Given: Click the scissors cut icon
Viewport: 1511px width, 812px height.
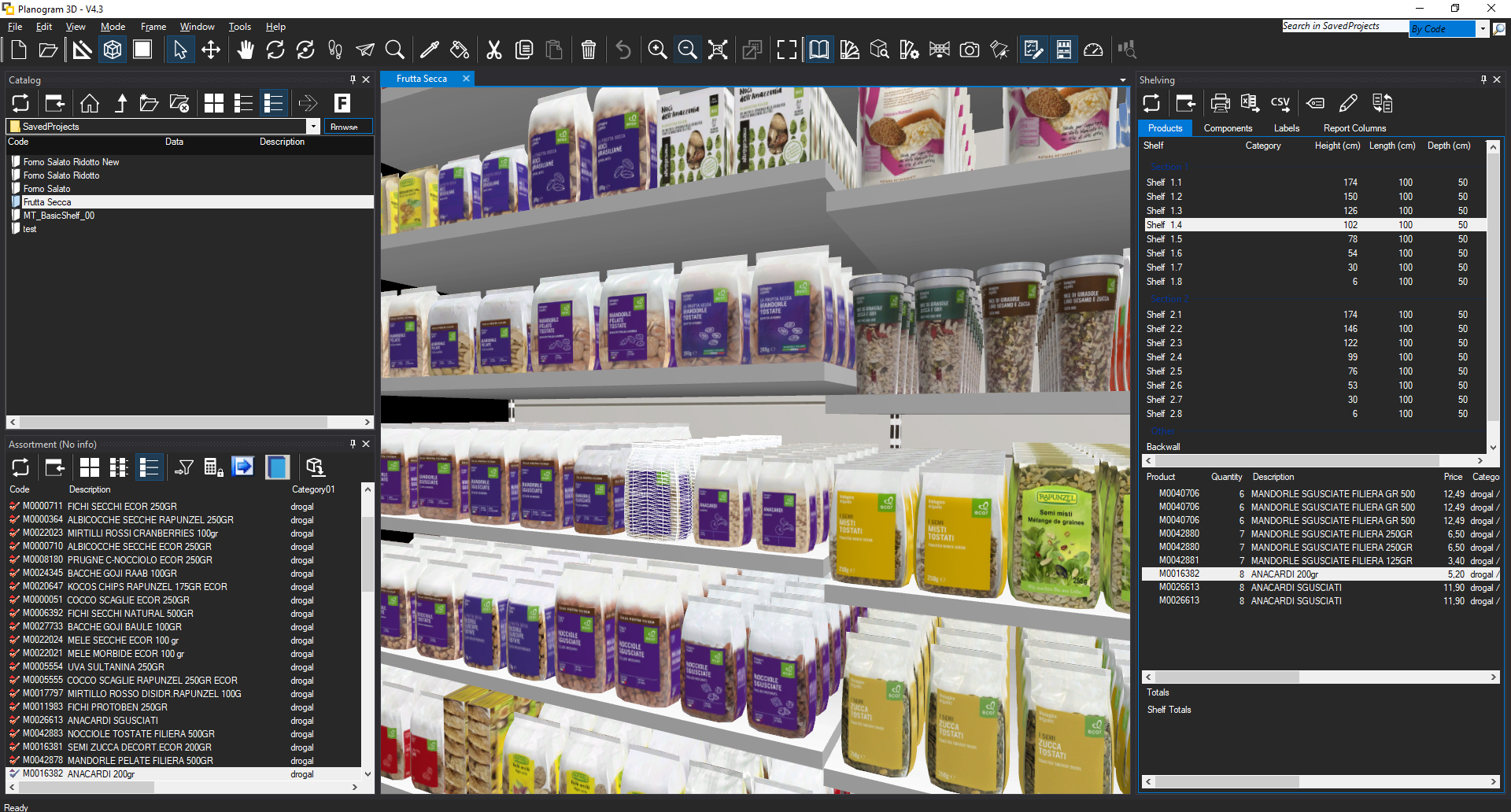Looking at the screenshot, I should [x=493, y=50].
